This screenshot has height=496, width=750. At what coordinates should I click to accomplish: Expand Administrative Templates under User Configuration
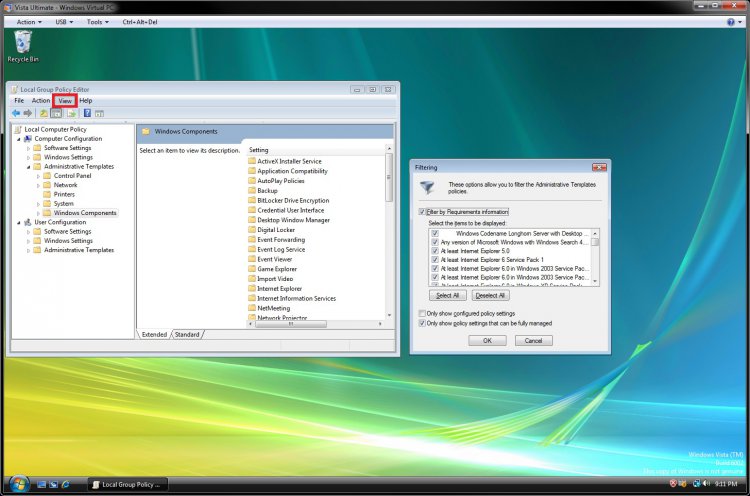coord(28,250)
